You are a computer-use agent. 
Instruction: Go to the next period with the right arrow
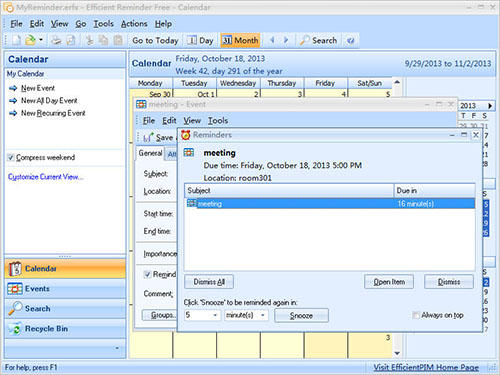click(x=286, y=40)
